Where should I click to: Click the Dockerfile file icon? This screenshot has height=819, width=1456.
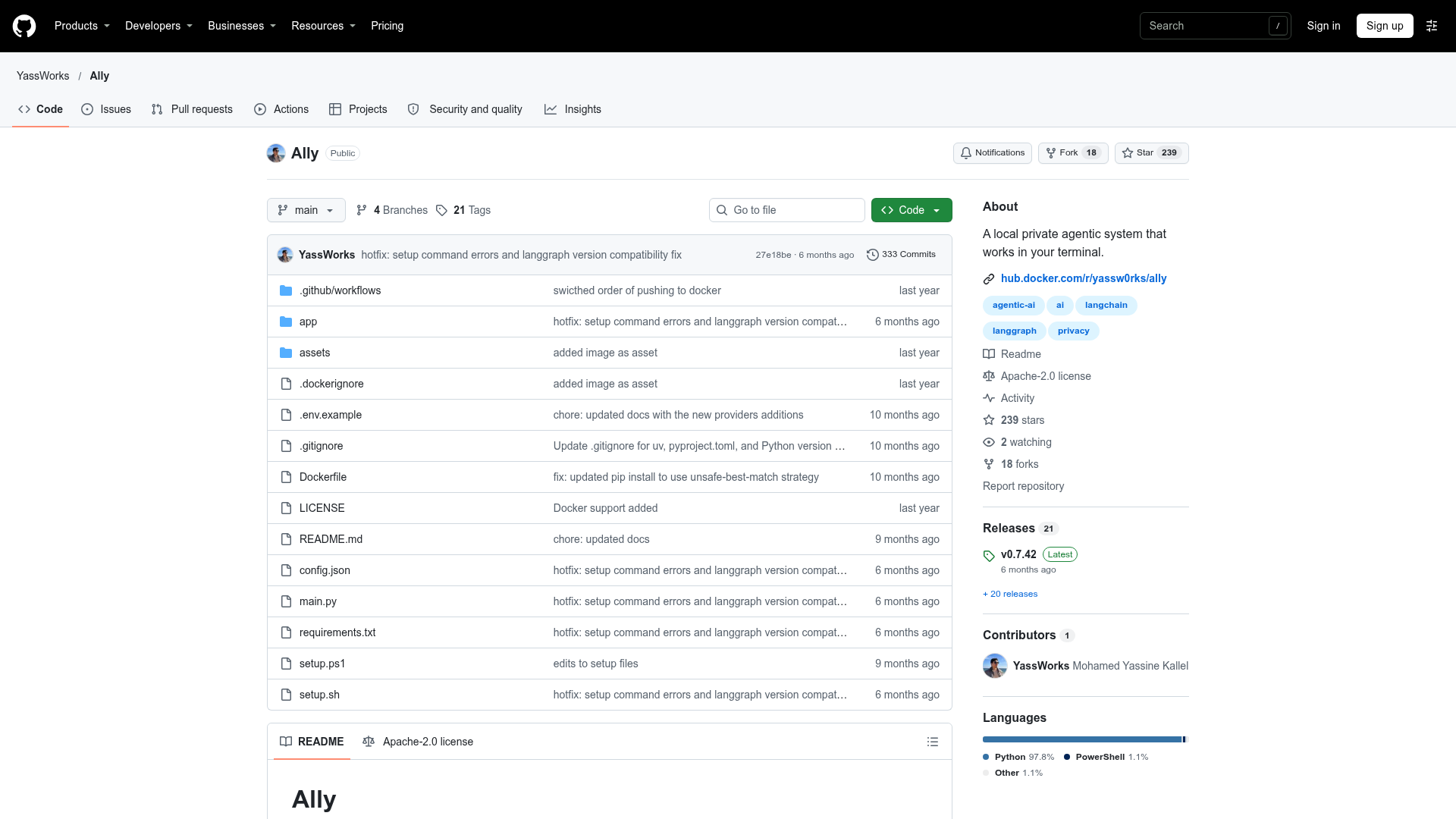tap(286, 477)
